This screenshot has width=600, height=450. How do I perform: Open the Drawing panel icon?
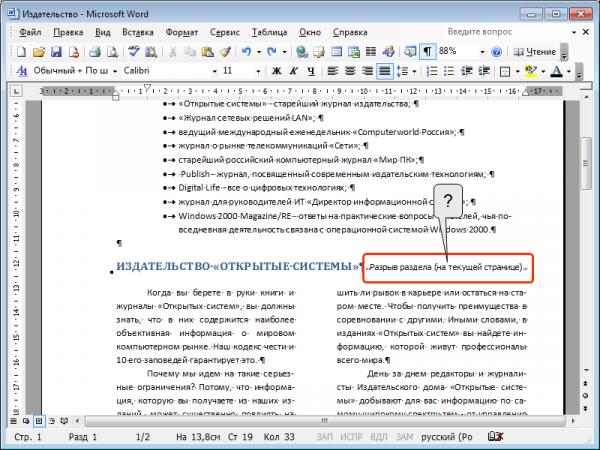click(x=388, y=51)
